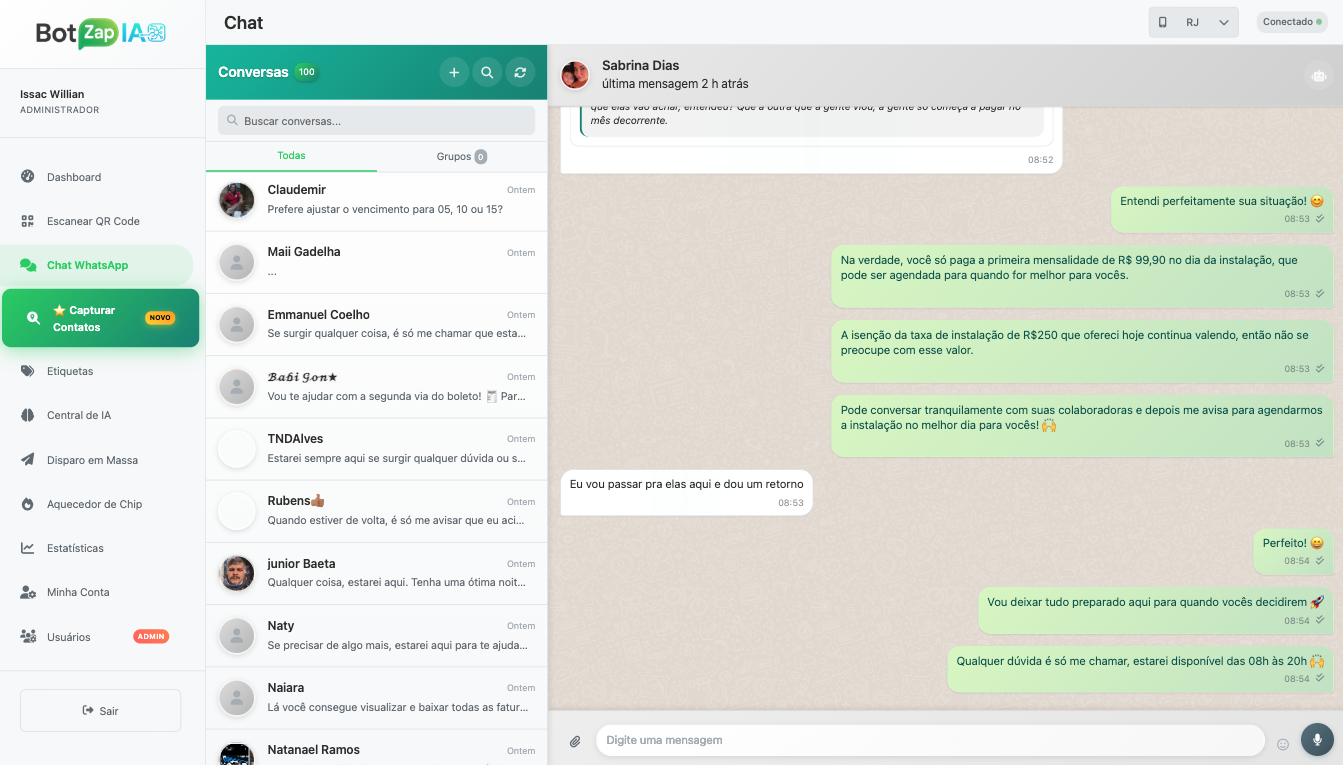
Task: Start a new conversation with the plus icon
Action: point(454,72)
